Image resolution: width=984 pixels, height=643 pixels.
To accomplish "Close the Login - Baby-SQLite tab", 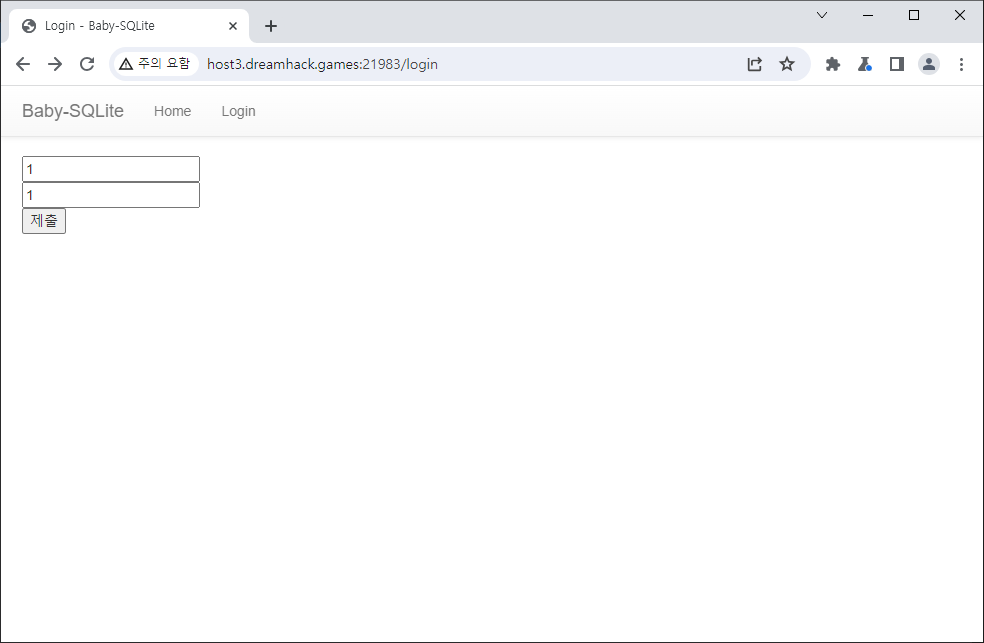I will pos(232,26).
